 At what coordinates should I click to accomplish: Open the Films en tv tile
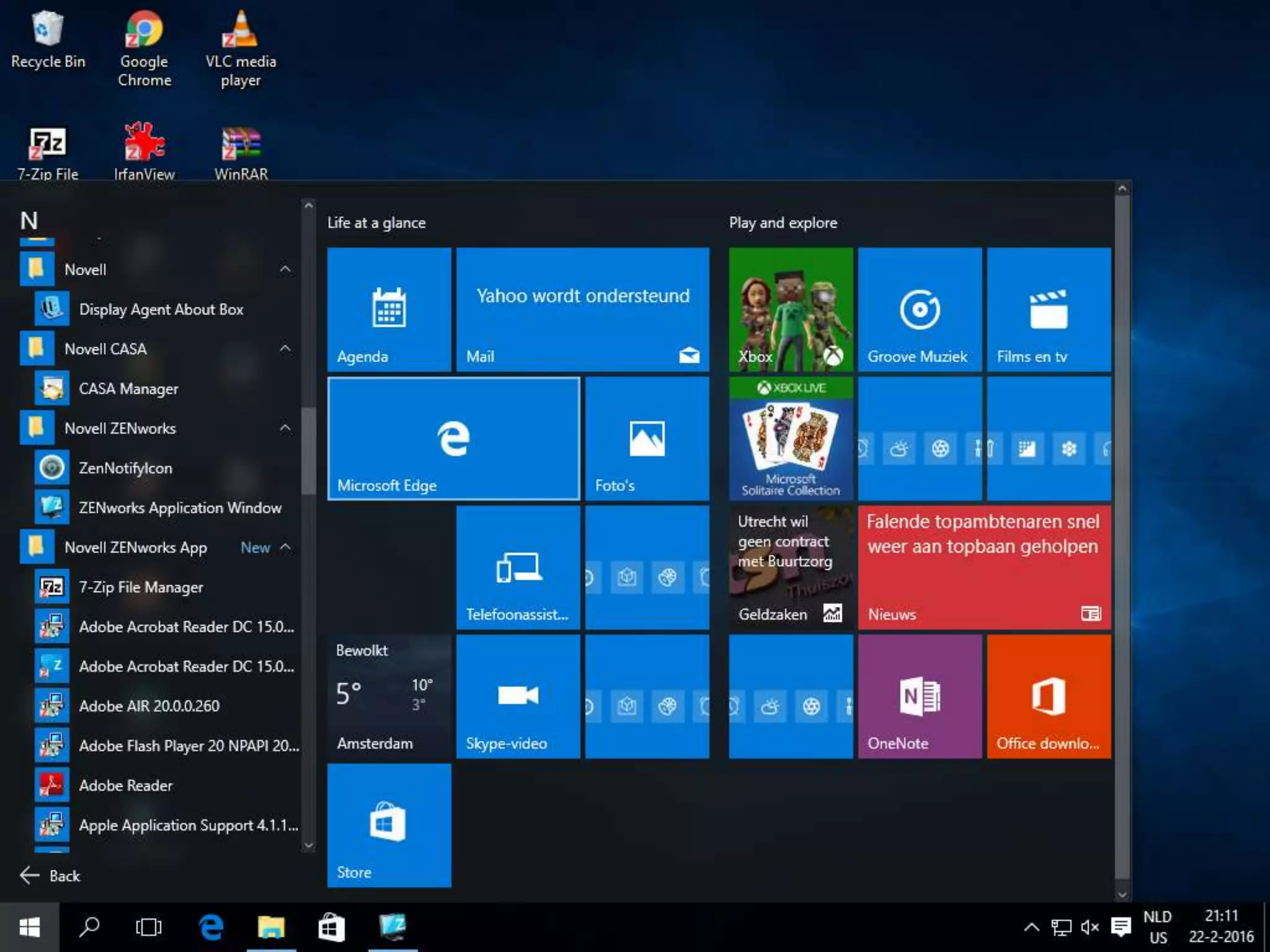(x=1049, y=309)
